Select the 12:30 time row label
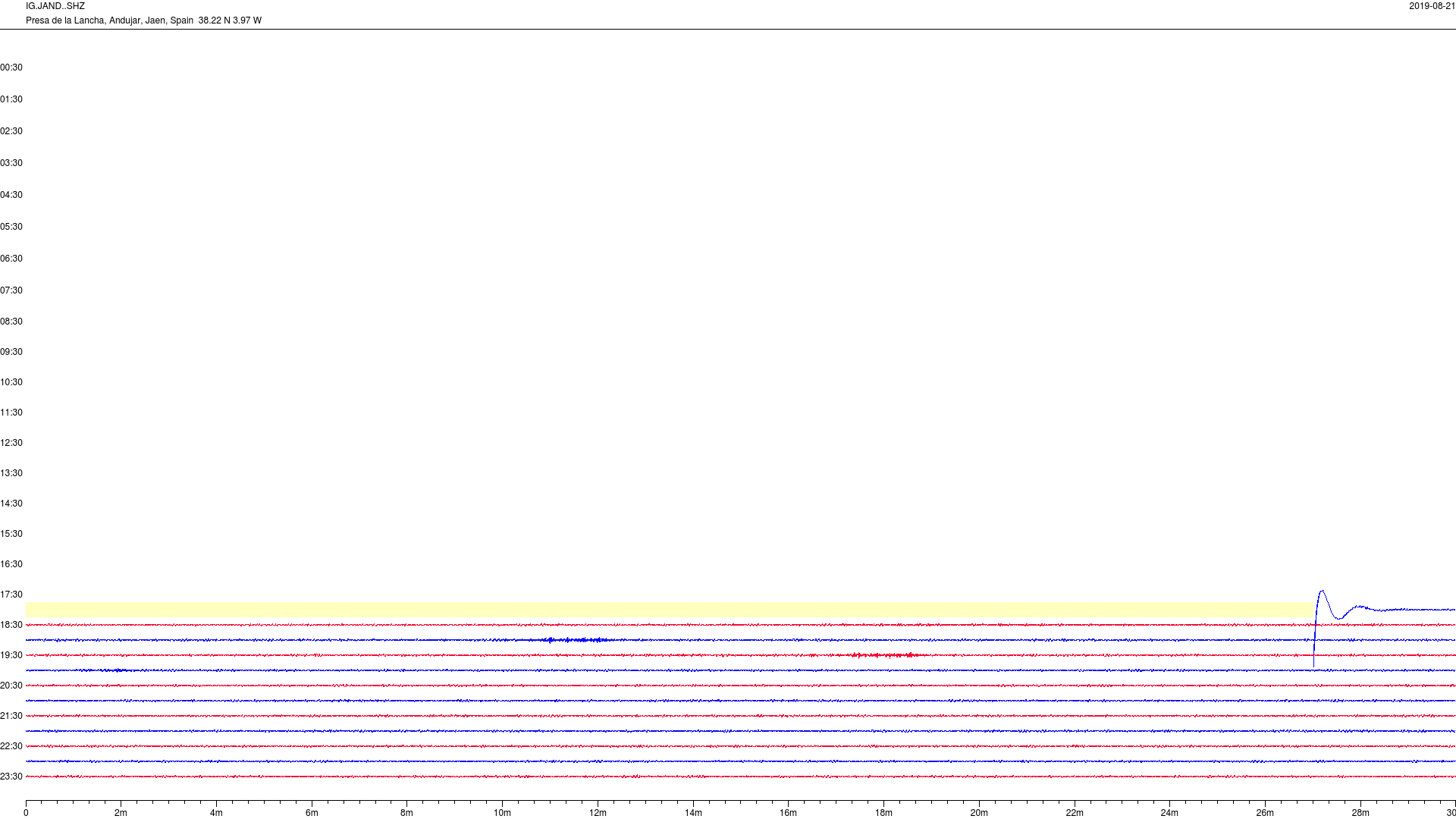Screen dimensions: 1456x819 point(11,443)
